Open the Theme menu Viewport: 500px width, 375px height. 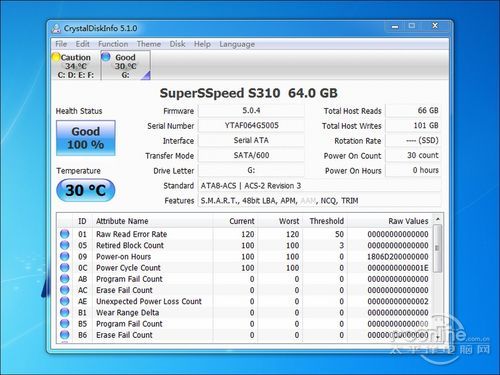pos(149,44)
